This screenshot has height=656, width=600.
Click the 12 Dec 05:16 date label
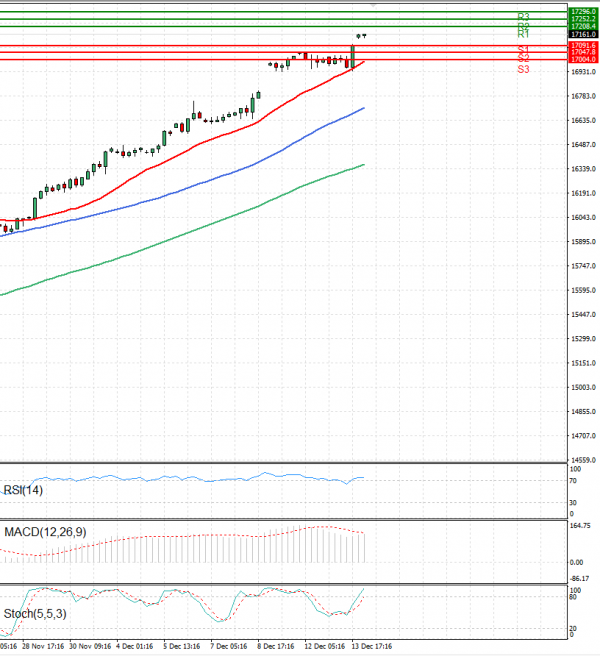coord(325,646)
